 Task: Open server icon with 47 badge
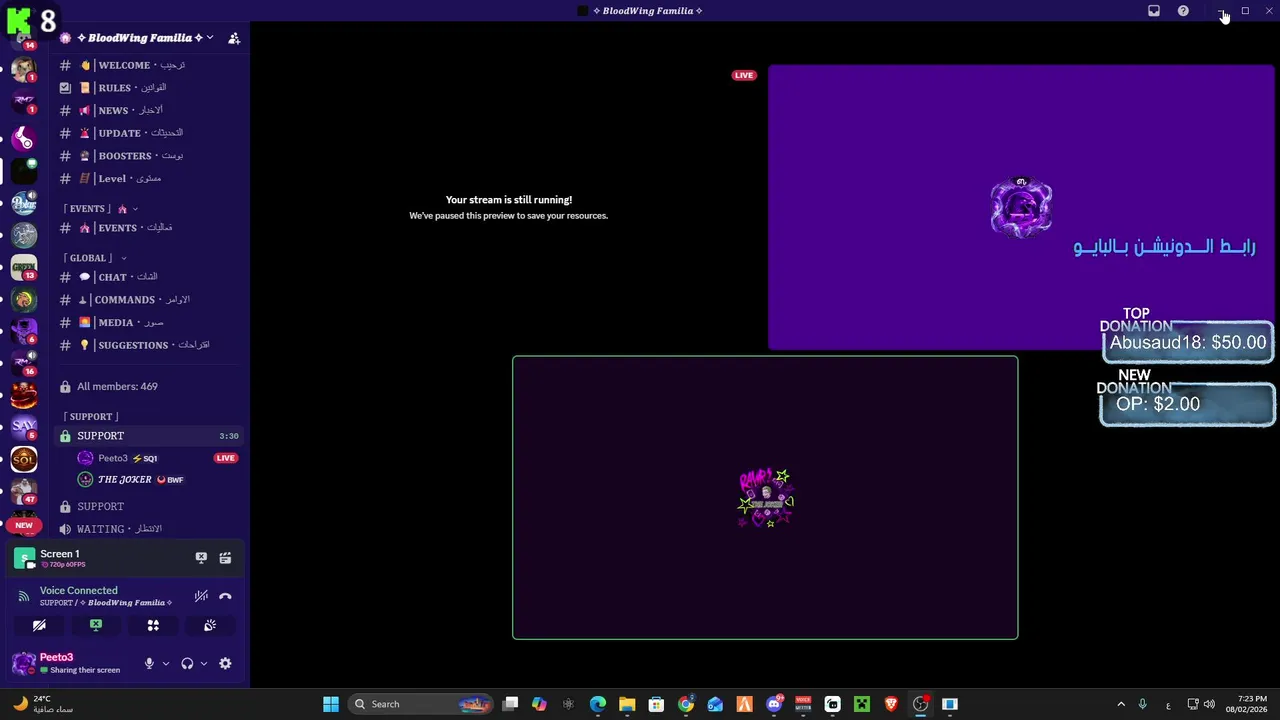[24, 491]
